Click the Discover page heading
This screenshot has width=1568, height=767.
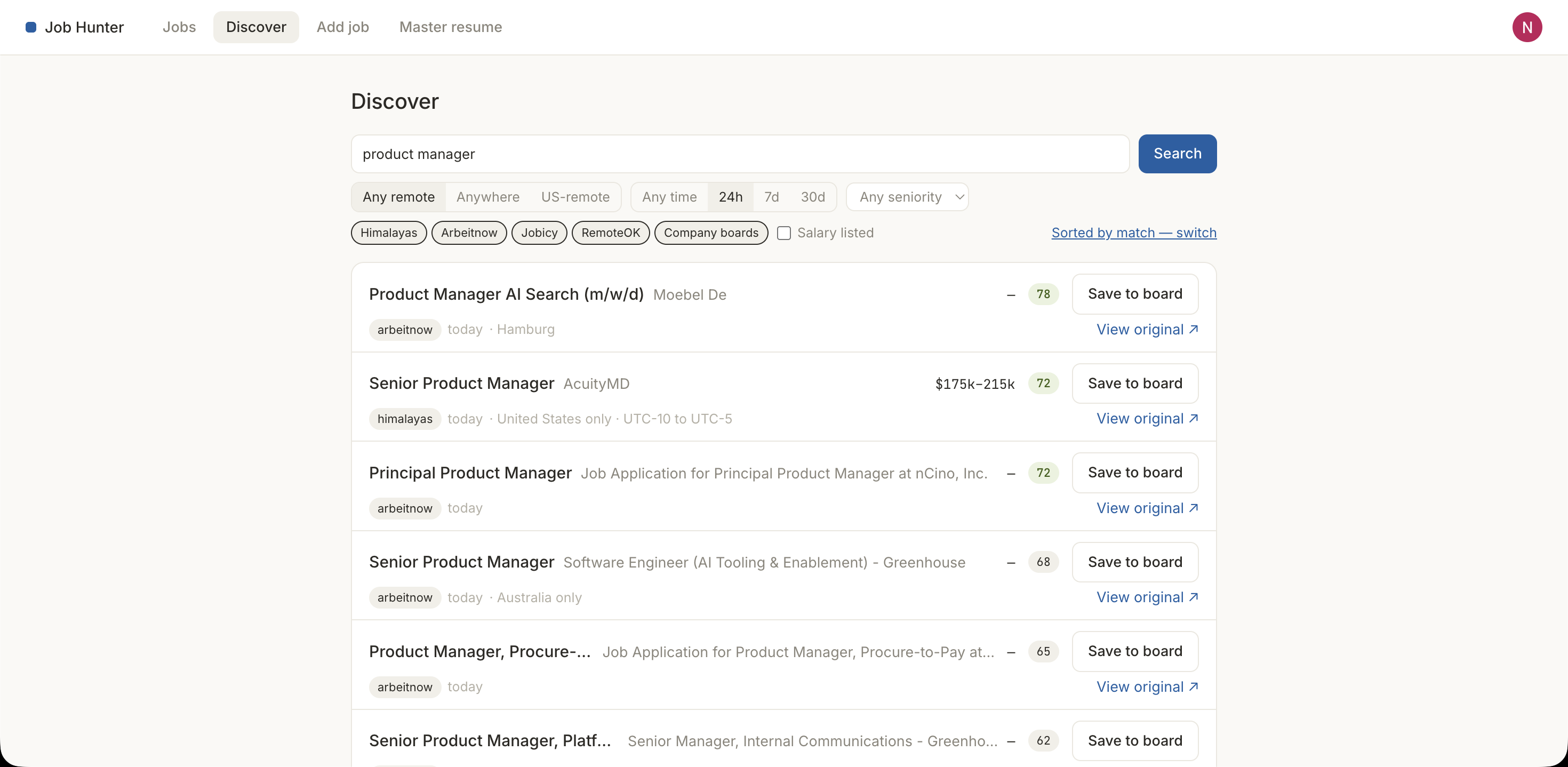click(x=395, y=101)
